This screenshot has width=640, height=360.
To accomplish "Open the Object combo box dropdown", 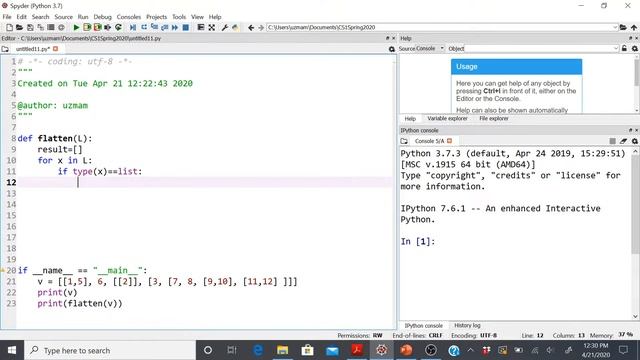I will click(616, 49).
